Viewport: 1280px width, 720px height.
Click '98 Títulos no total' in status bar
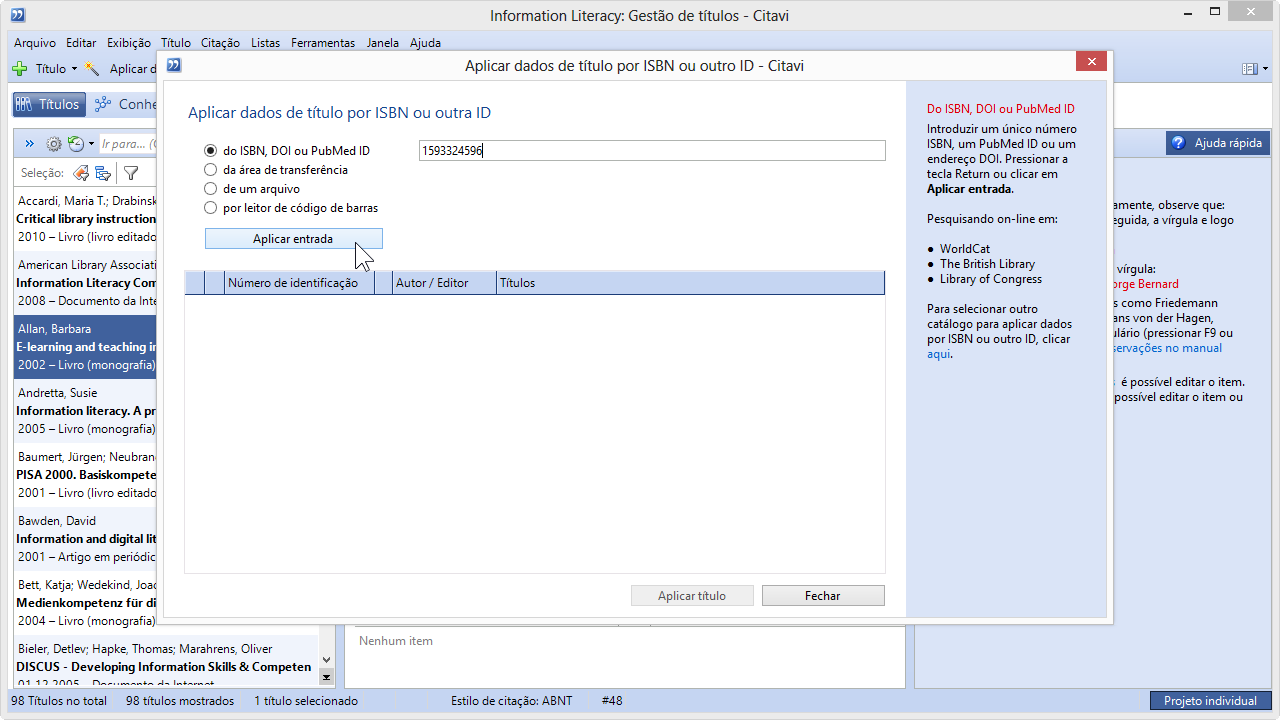tap(59, 701)
